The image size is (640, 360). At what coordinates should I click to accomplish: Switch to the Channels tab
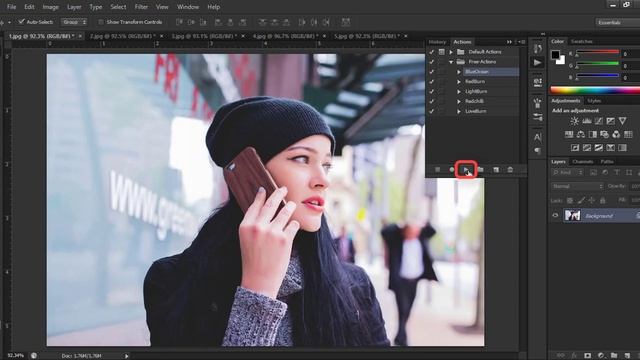(582, 162)
